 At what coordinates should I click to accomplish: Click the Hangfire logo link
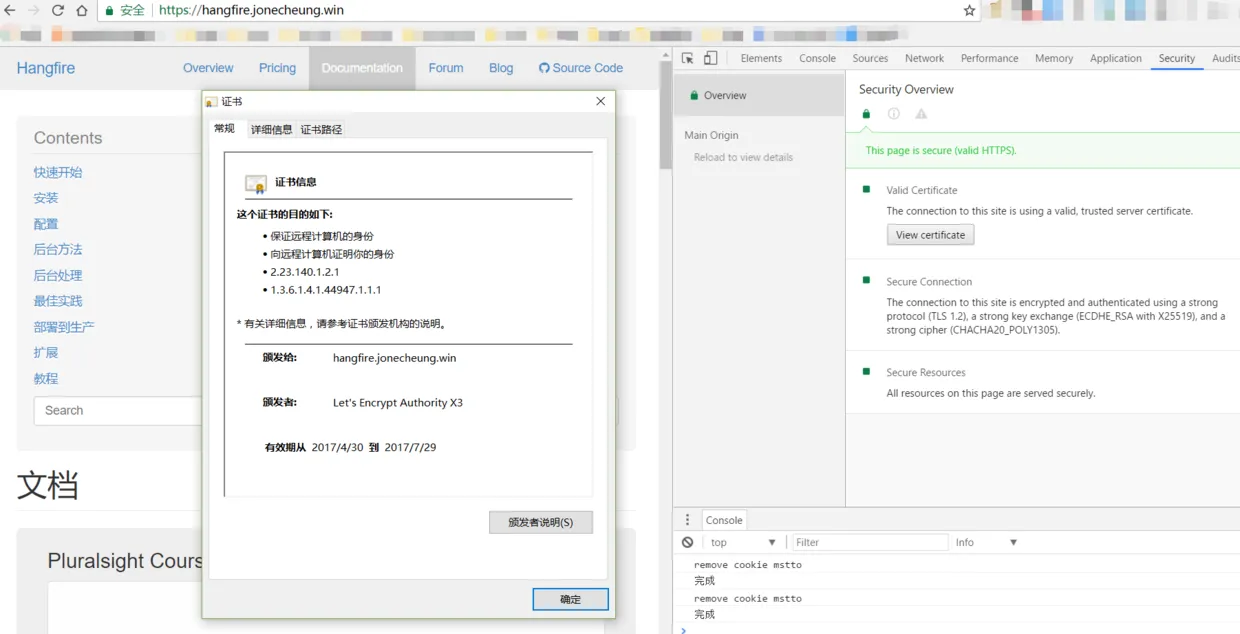(x=46, y=68)
